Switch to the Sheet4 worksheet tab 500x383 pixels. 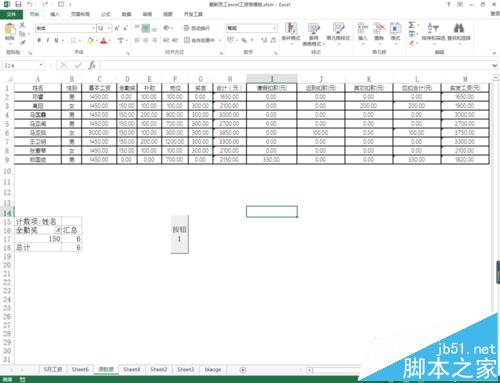tap(132, 370)
